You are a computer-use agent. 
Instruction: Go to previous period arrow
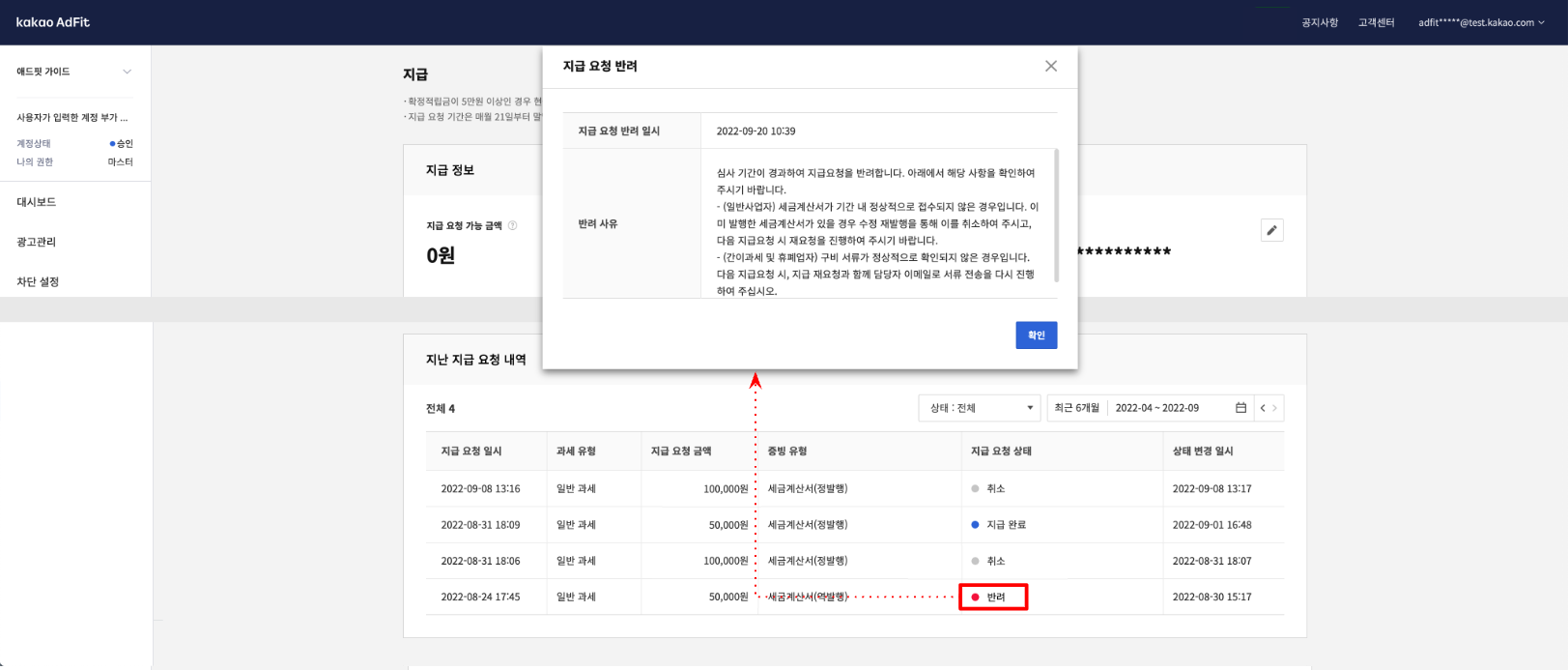pyautogui.click(x=1262, y=408)
